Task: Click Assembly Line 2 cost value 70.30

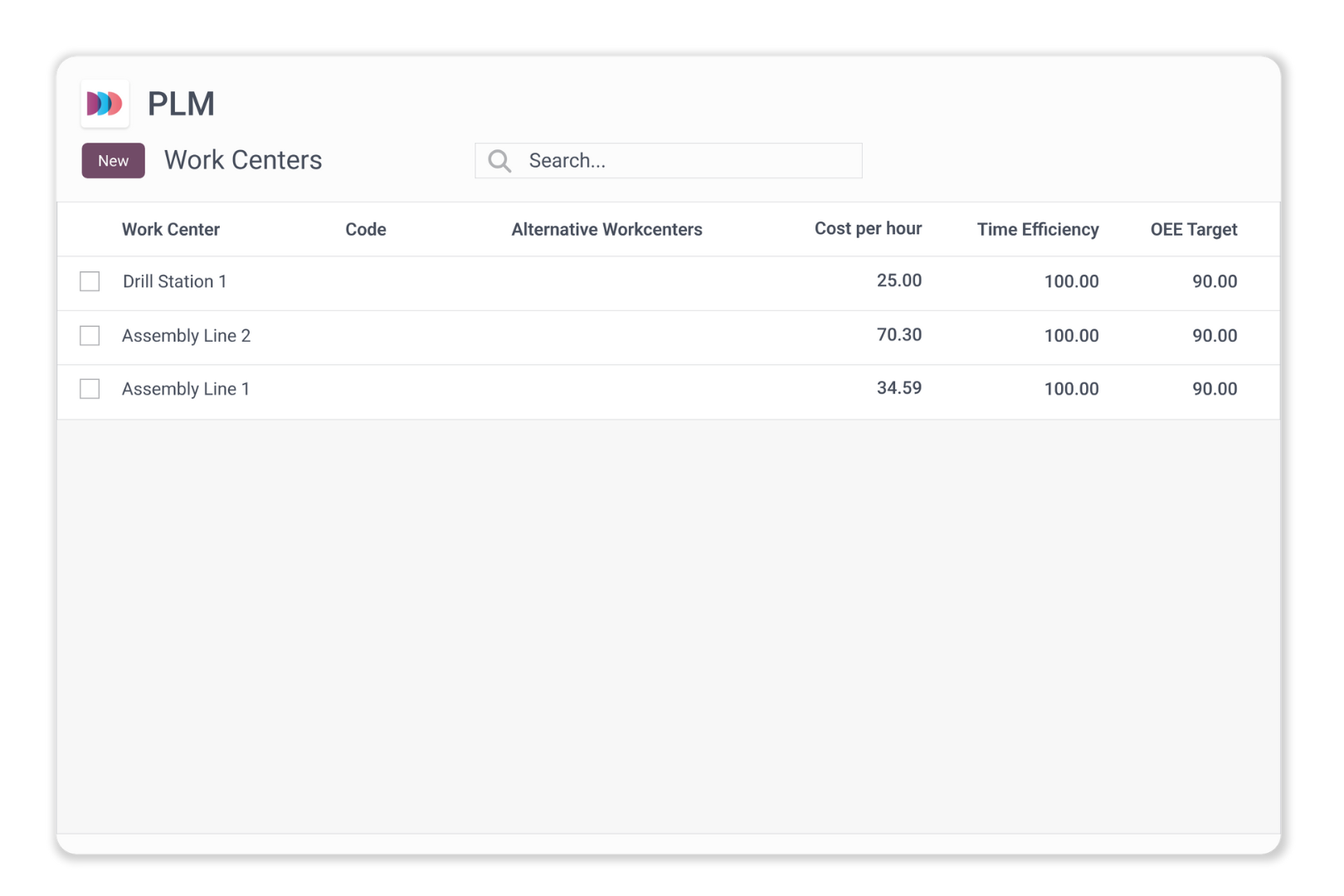Action: tap(898, 335)
